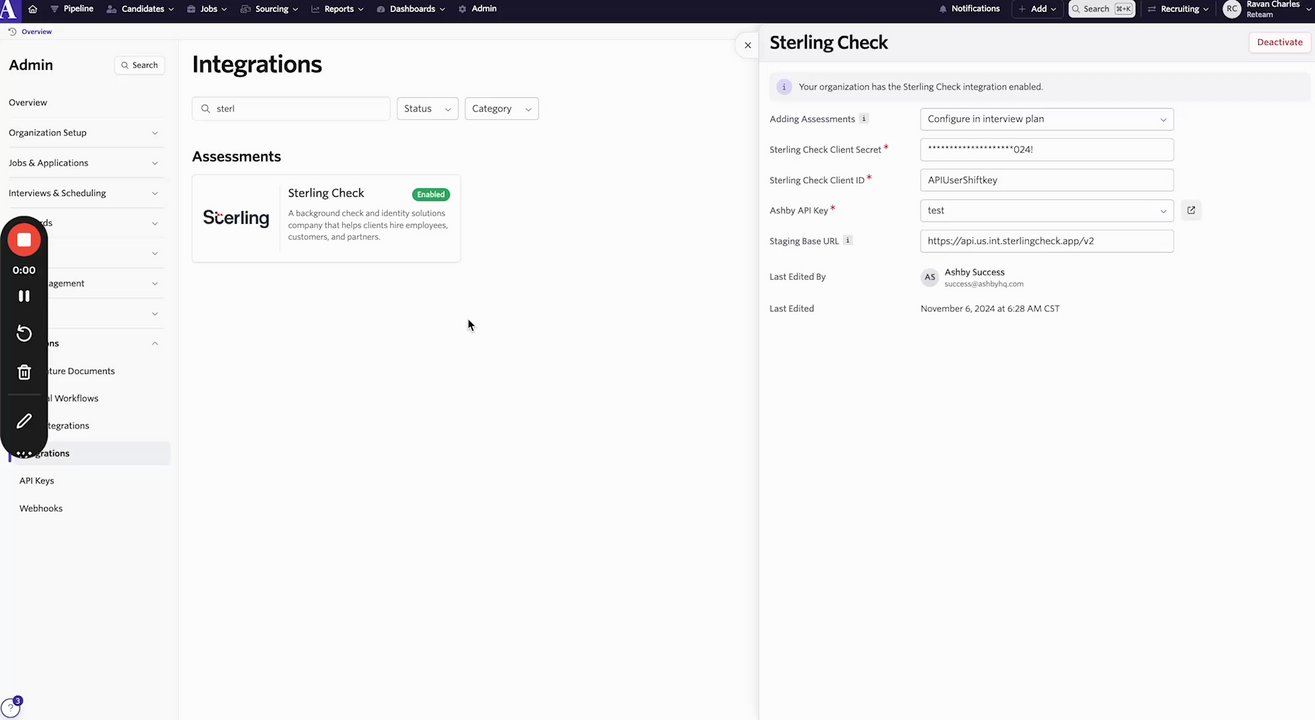Screen dimensions: 1315x720
Task: Click the Assessments section heading
Action: click(x=236, y=157)
